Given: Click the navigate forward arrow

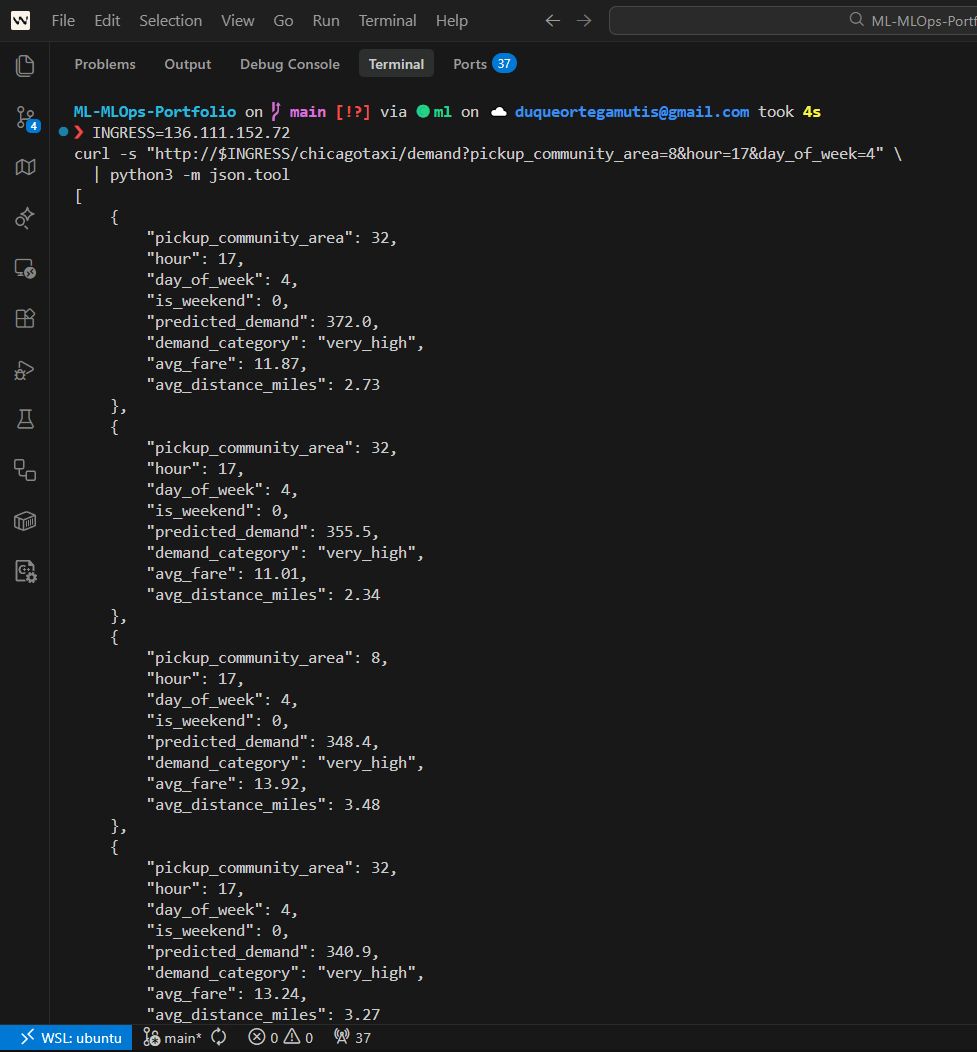Looking at the screenshot, I should pos(585,21).
